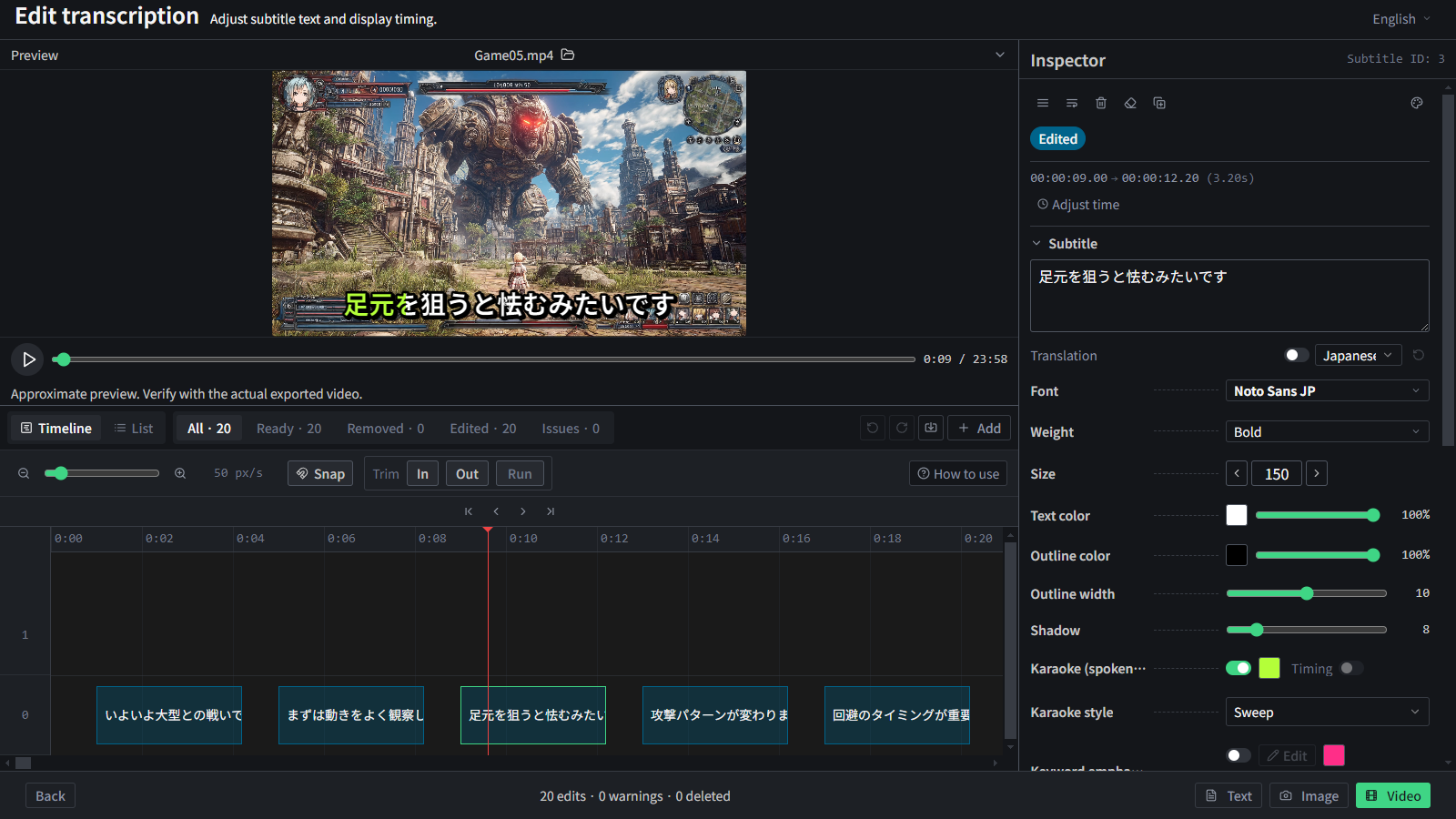This screenshot has width=1456, height=819.
Task: Disable the Karaoke spoken toggle
Action: point(1239,668)
